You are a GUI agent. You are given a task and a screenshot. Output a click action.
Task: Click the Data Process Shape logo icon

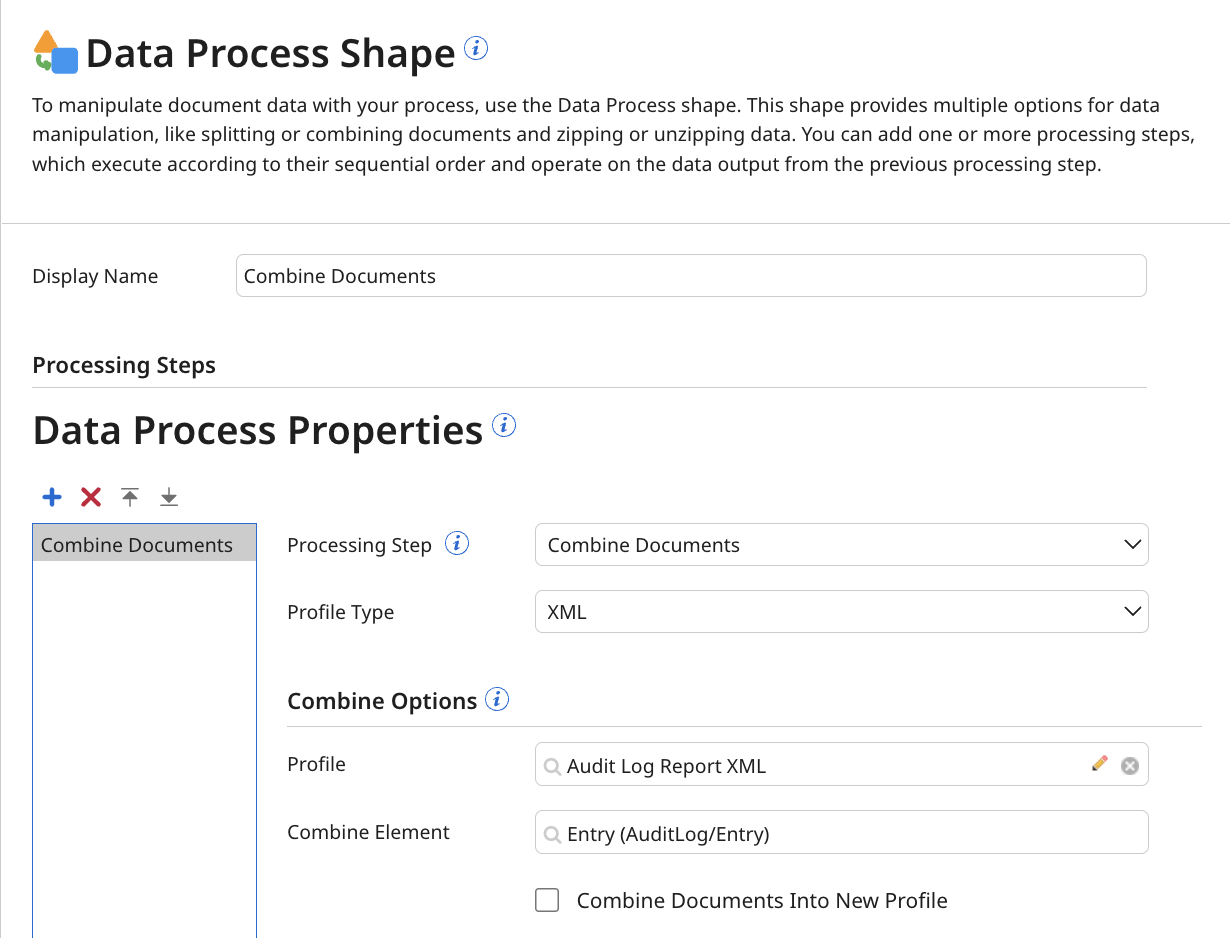(x=53, y=51)
